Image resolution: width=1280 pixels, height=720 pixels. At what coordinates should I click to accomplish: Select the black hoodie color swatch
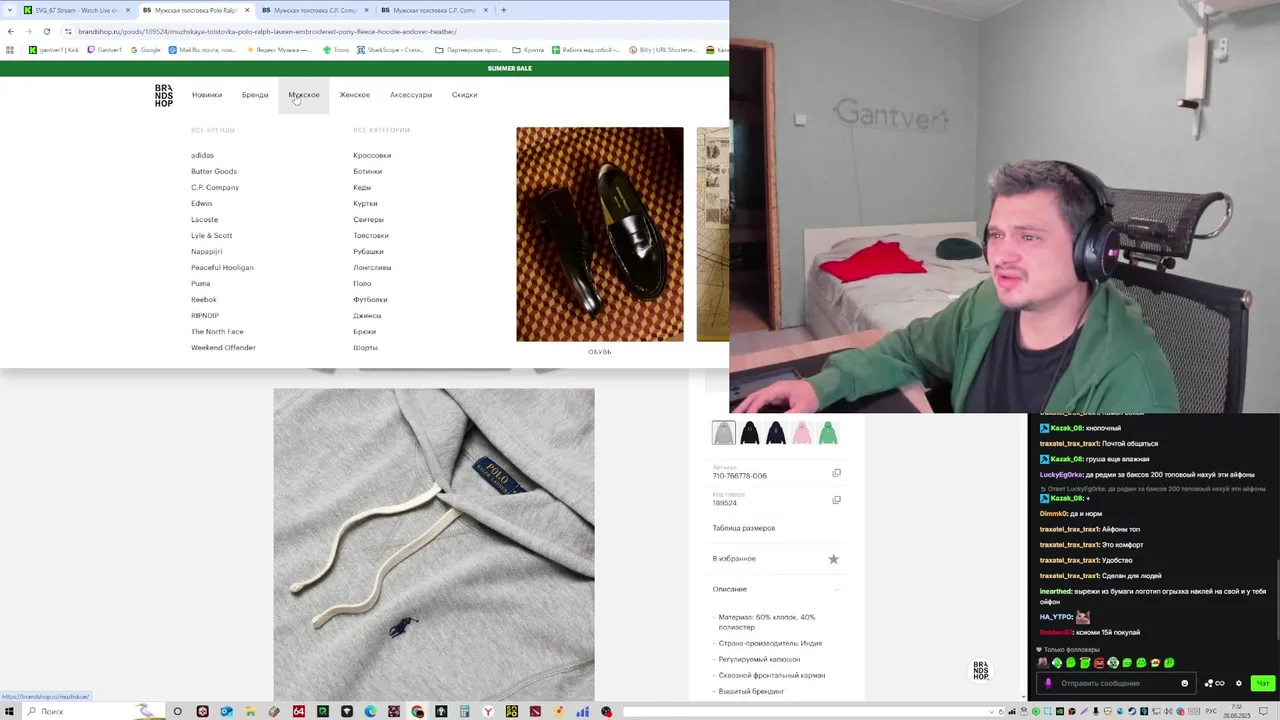tap(750, 433)
